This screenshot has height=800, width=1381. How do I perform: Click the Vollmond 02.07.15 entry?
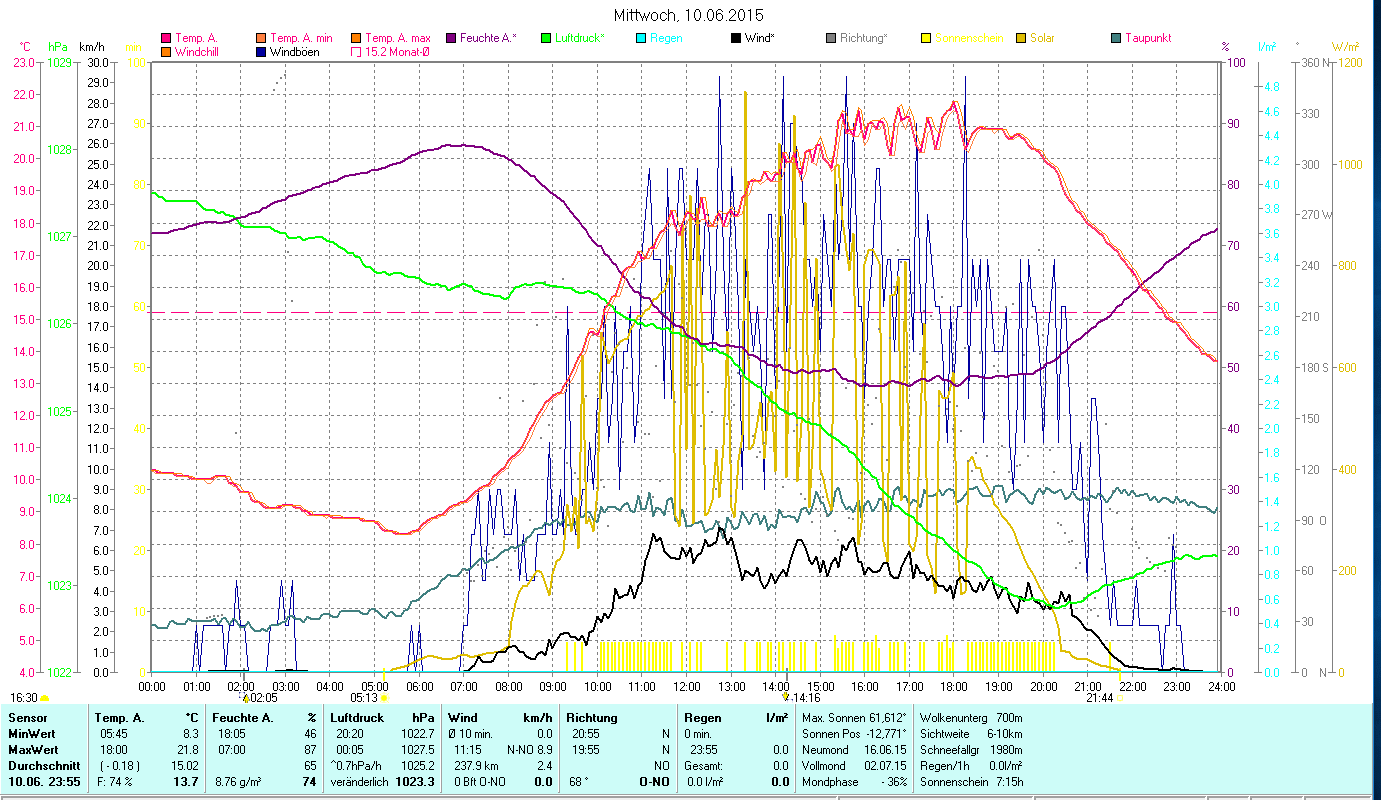tap(854, 765)
